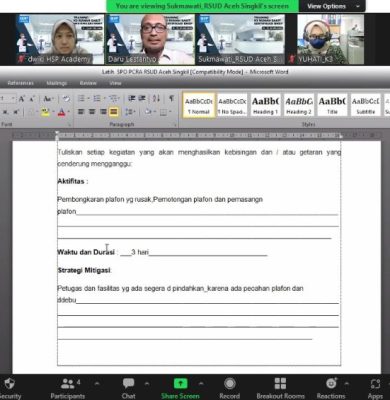Click the Grow Font icon in Word
This screenshot has height=400, width=390.
[22, 99]
